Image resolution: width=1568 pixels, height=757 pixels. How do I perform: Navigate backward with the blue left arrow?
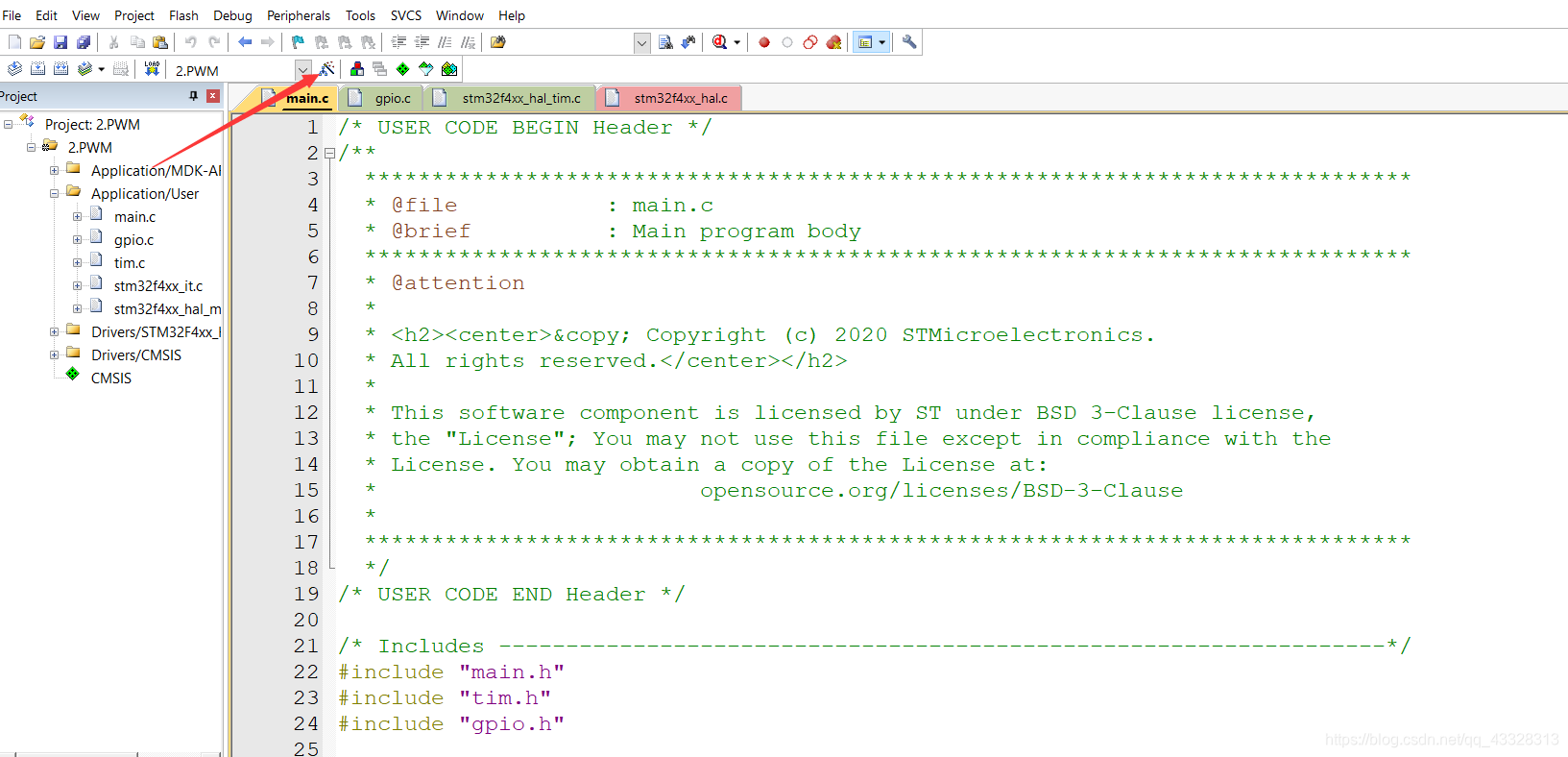[245, 42]
